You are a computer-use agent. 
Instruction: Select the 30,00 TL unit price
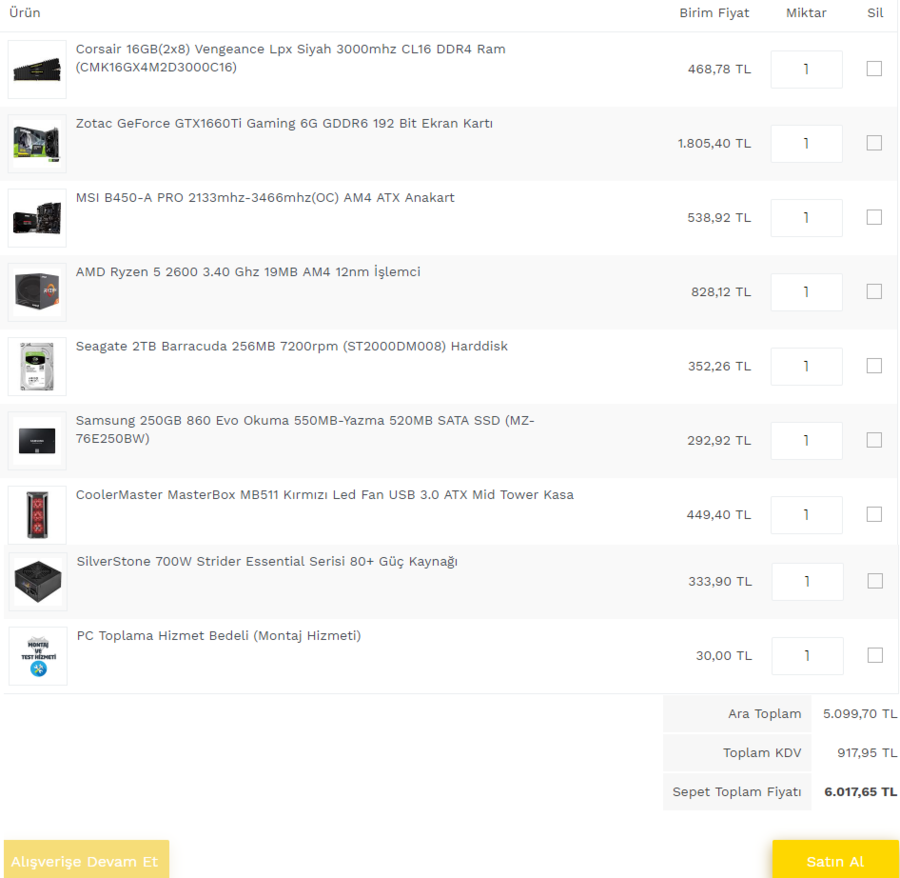tap(724, 656)
